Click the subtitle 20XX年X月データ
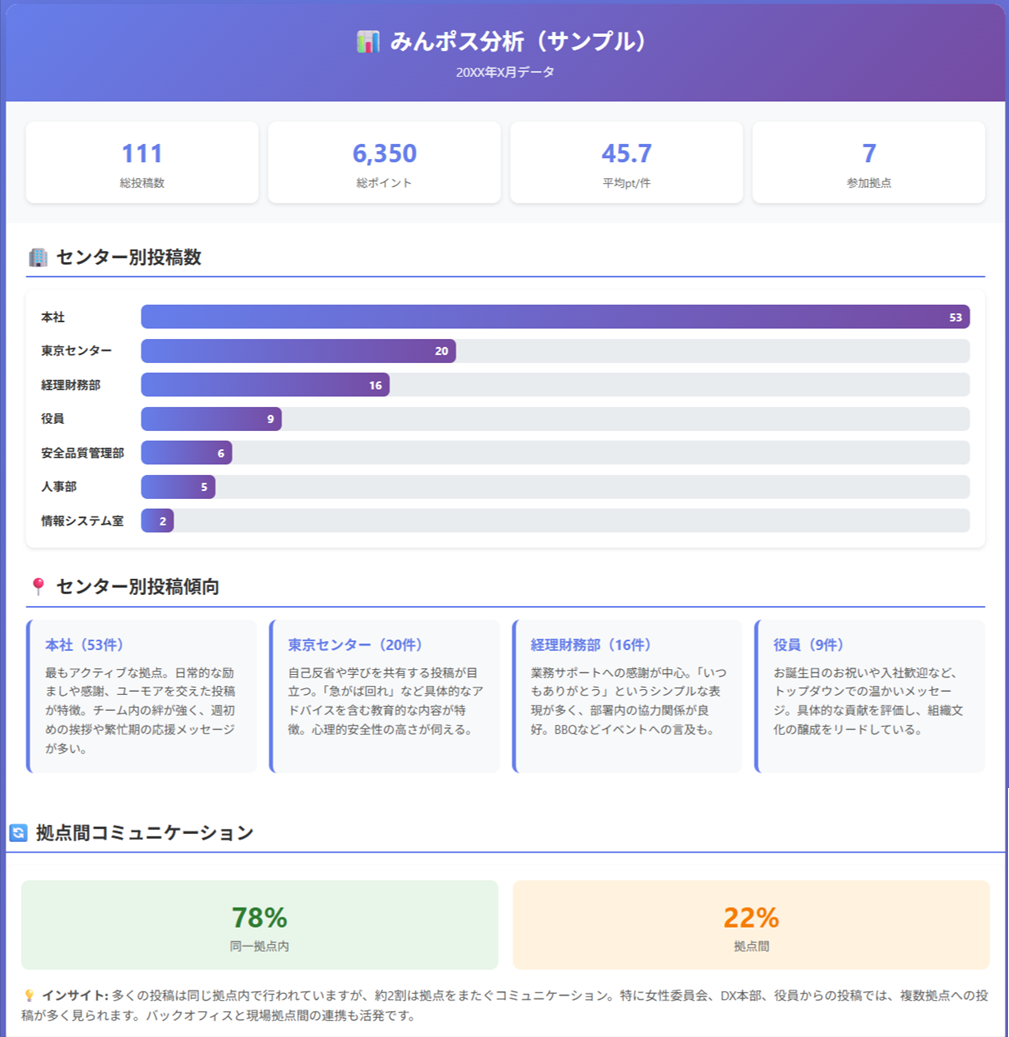The height and width of the screenshot is (1037, 1009). coord(504,72)
